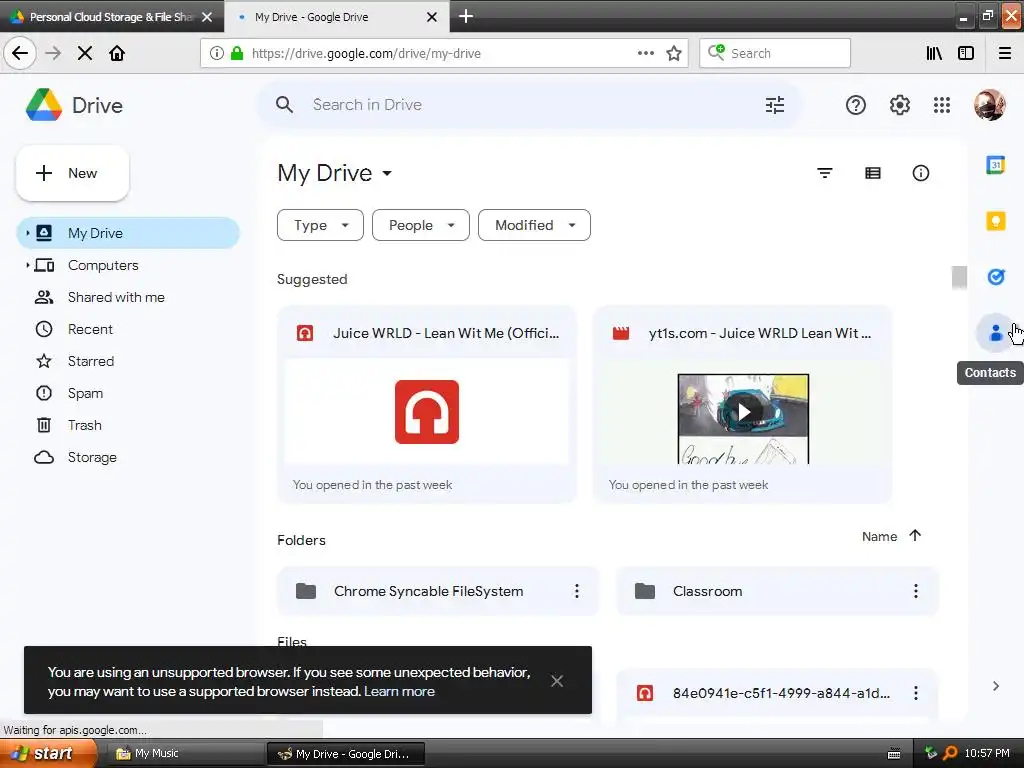Screen dimensions: 1024x768
Task: Focus the Search in Drive field
Action: click(529, 104)
